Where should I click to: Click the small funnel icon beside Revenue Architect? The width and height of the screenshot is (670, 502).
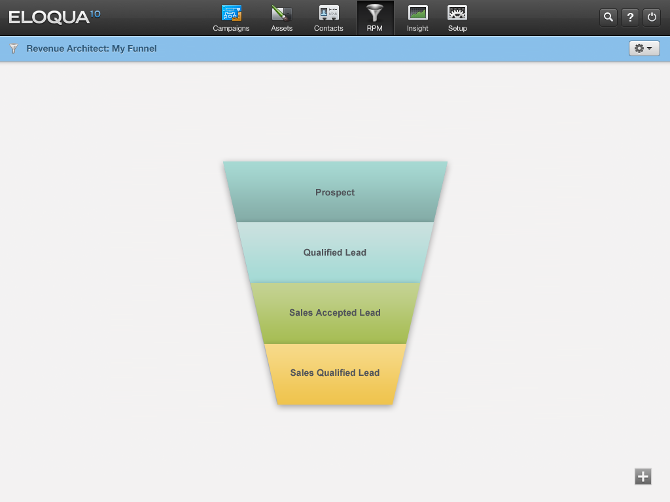click(14, 48)
